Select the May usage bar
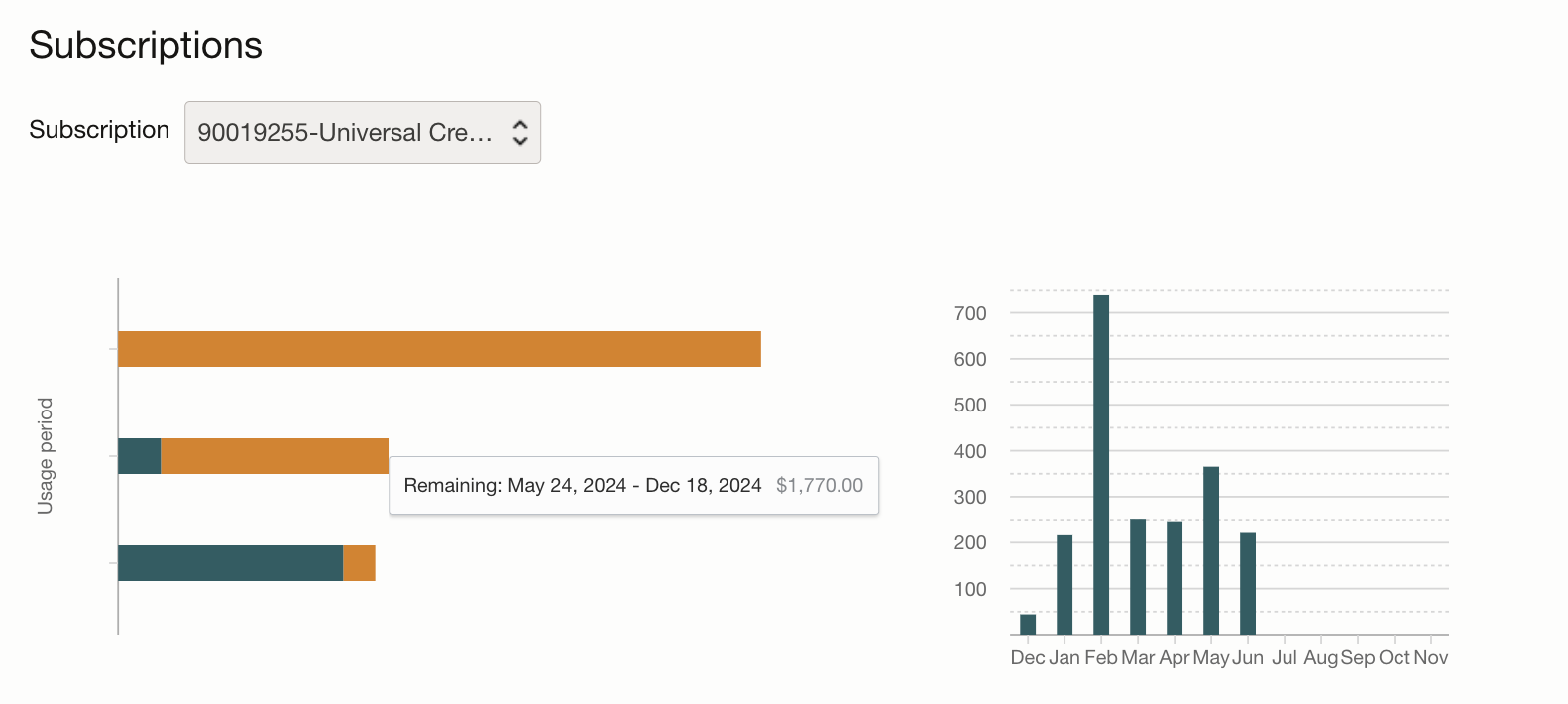 (1211, 550)
